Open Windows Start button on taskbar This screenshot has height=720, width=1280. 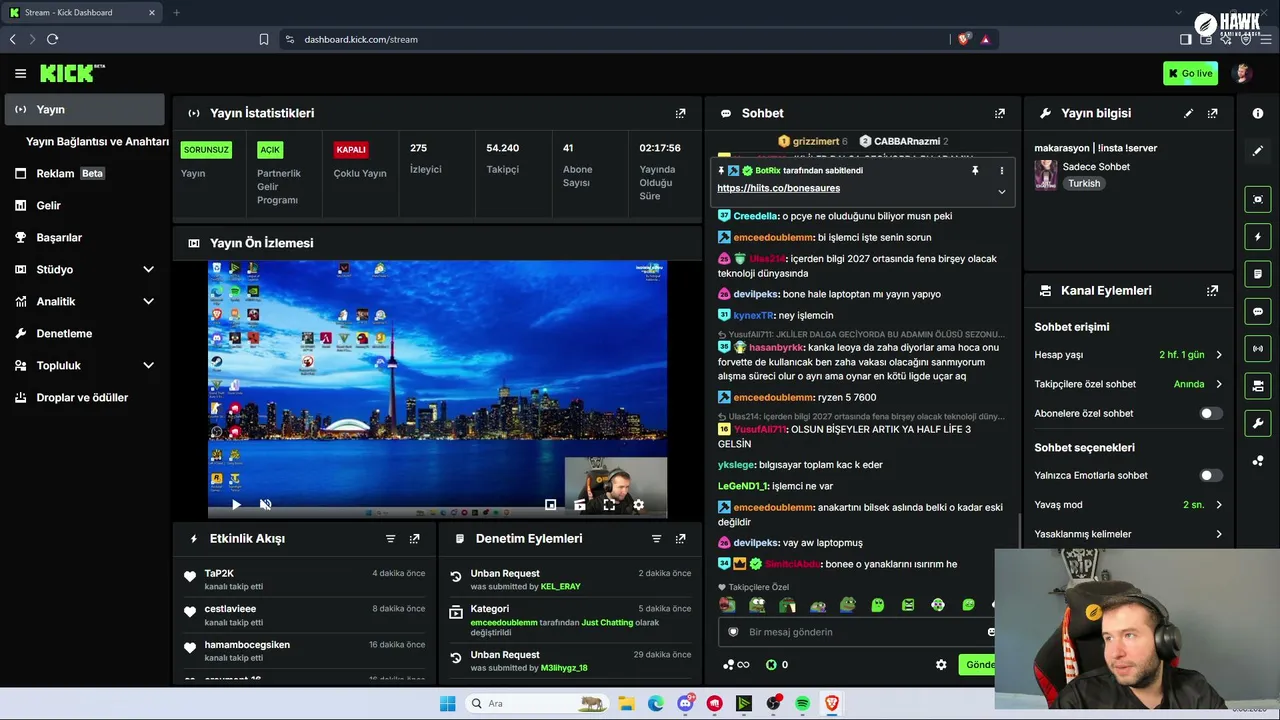(447, 704)
